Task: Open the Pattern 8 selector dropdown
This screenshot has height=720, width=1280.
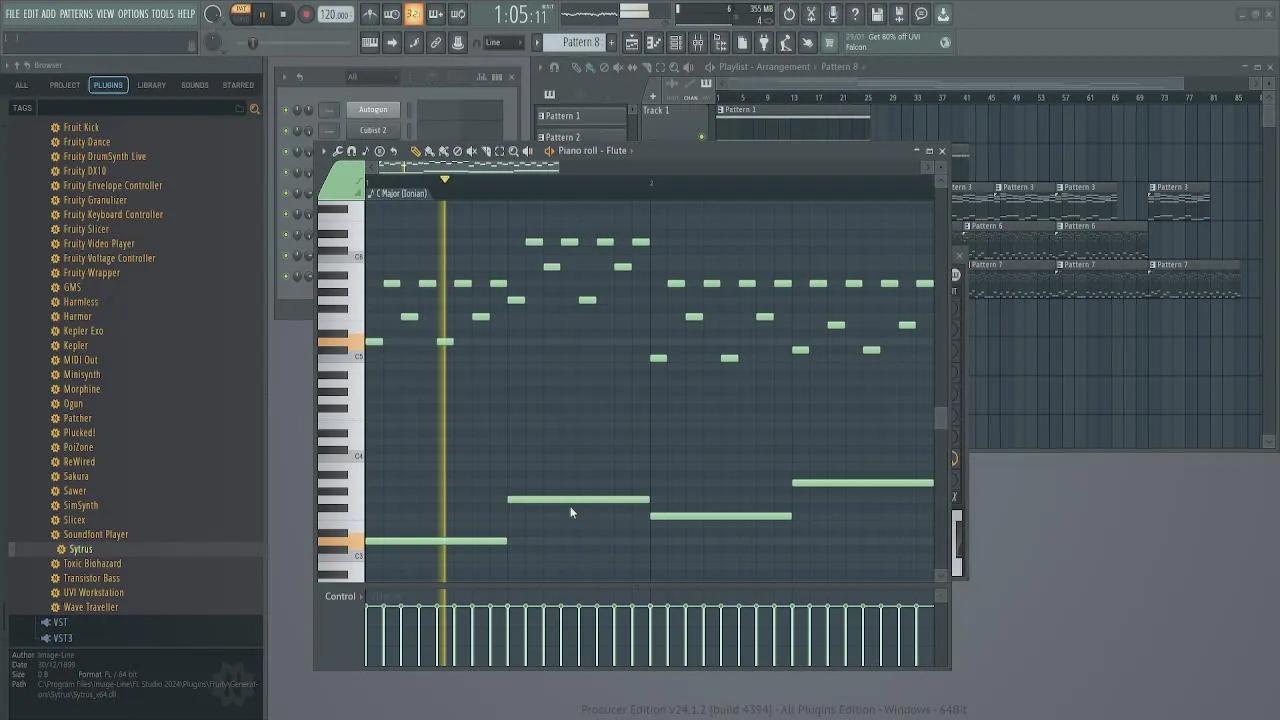Action: (580, 42)
